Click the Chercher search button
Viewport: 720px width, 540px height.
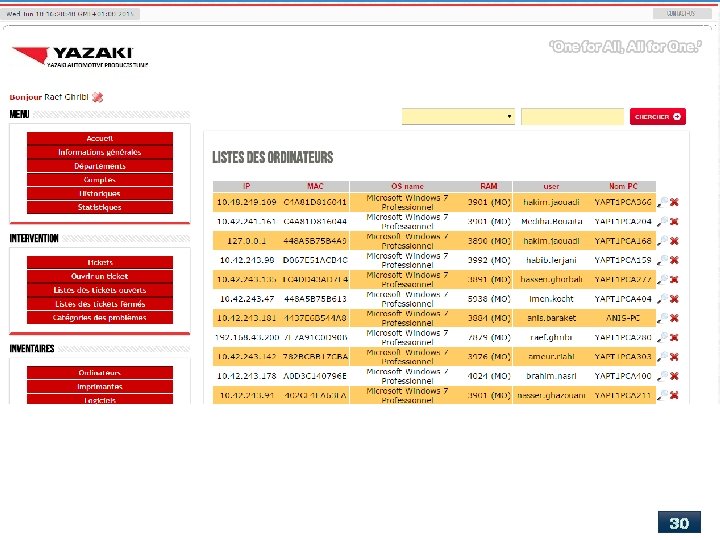click(658, 117)
